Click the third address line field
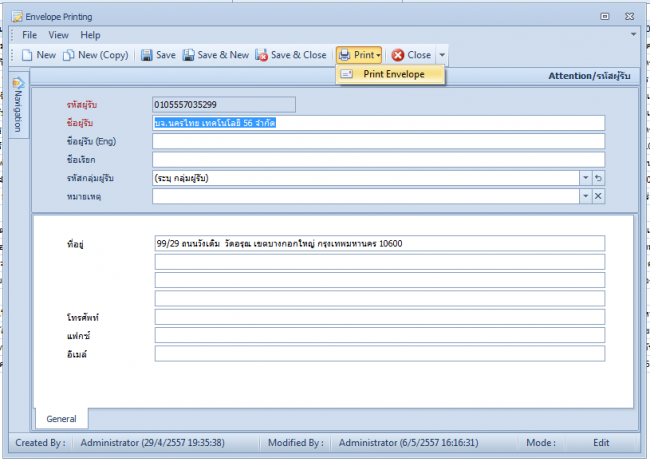The width and height of the screenshot is (650, 462). [380, 280]
